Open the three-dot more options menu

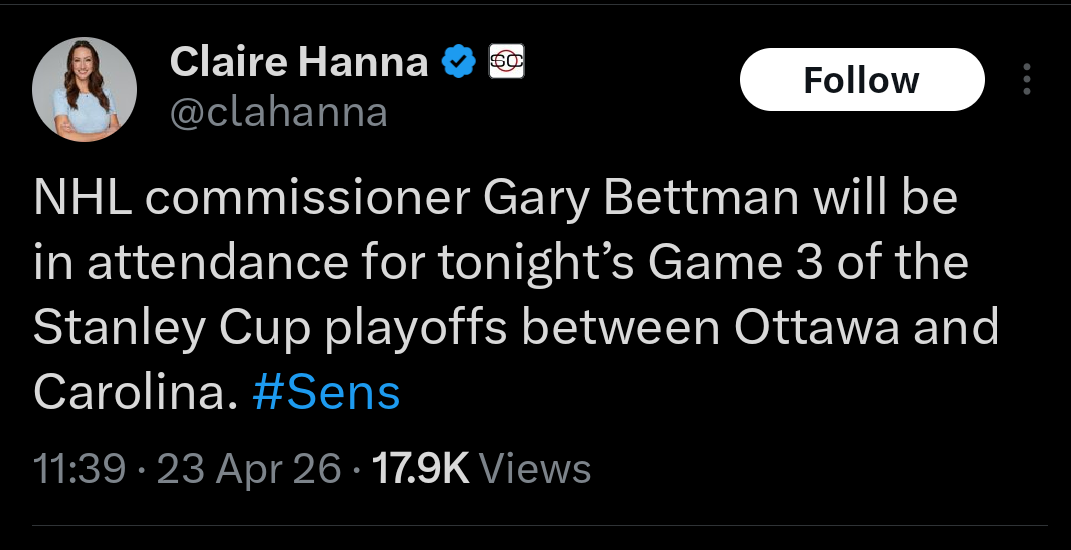coord(1027,80)
